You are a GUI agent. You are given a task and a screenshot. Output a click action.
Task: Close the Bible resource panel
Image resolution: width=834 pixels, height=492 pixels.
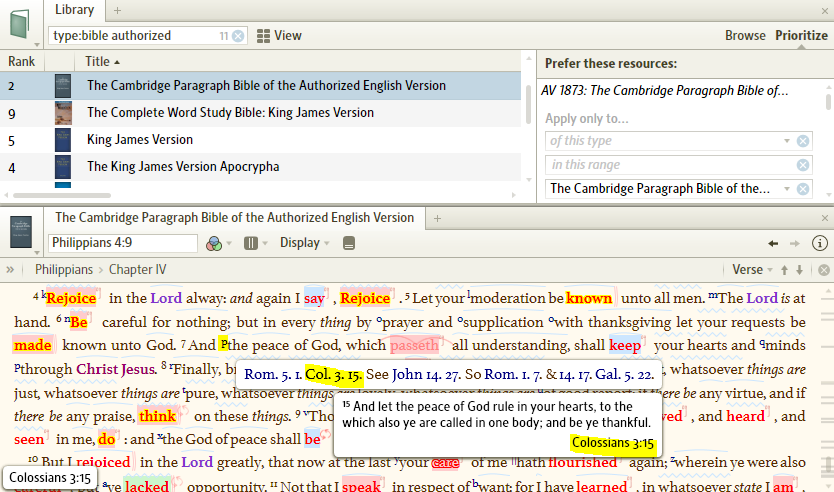825,218
